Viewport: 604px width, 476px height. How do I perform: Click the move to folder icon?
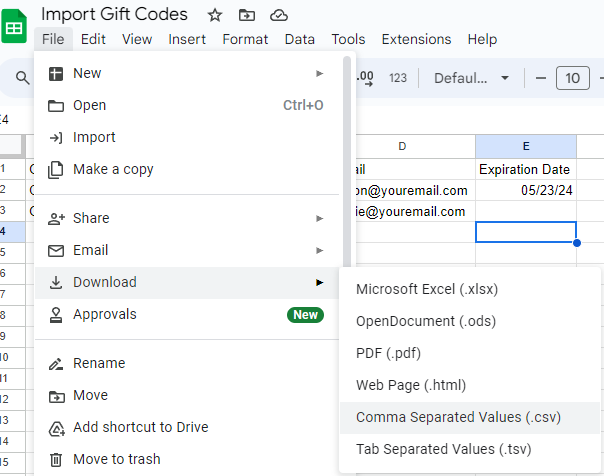pyautogui.click(x=247, y=15)
